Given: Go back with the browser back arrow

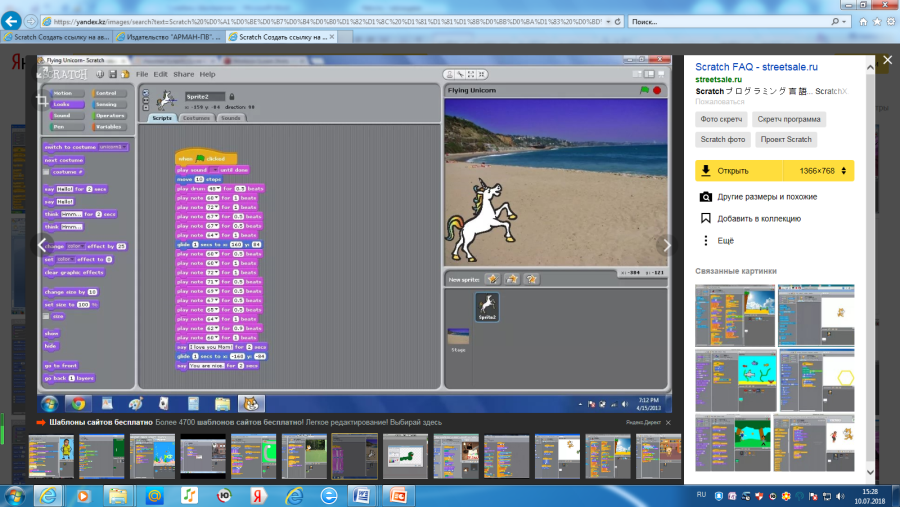Looking at the screenshot, I should click(x=11, y=21).
